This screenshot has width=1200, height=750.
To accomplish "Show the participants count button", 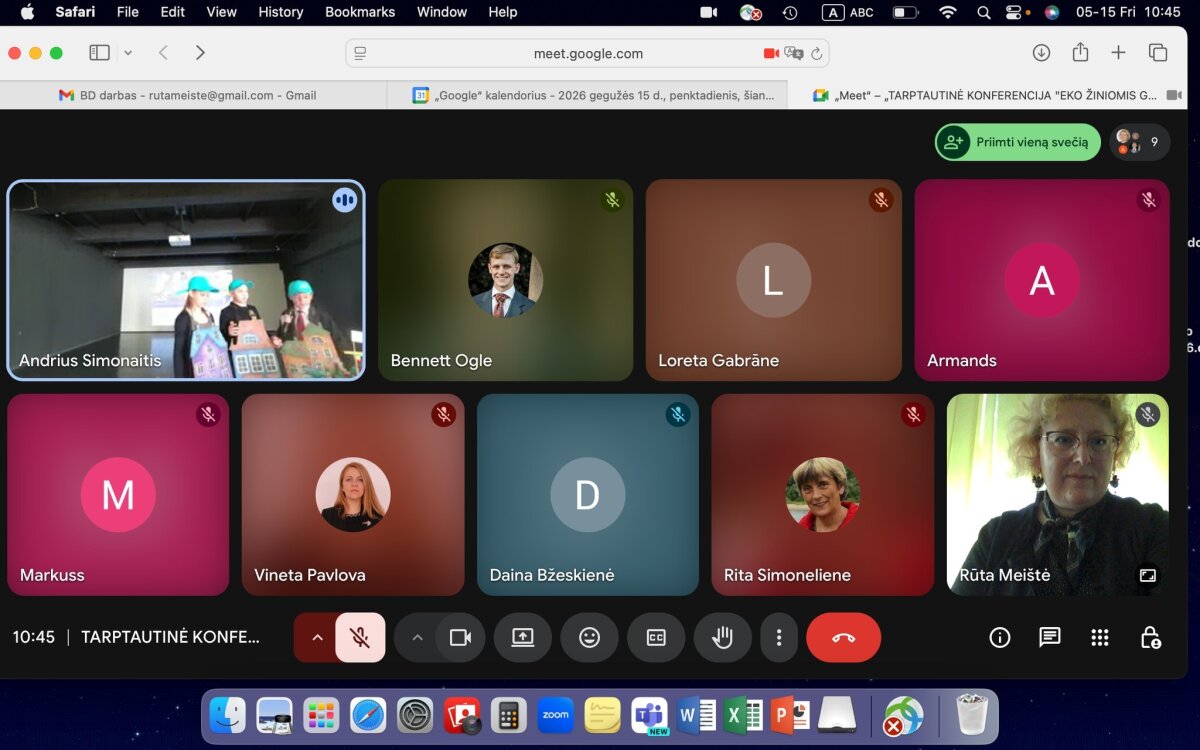I will coord(1139,142).
